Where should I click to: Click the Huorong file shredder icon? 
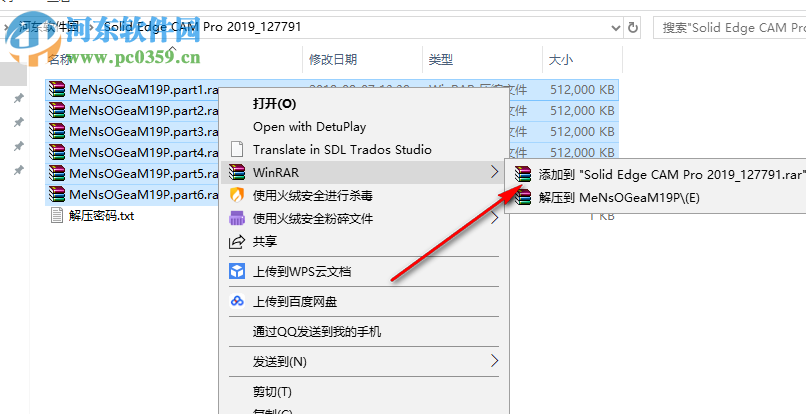[237, 218]
